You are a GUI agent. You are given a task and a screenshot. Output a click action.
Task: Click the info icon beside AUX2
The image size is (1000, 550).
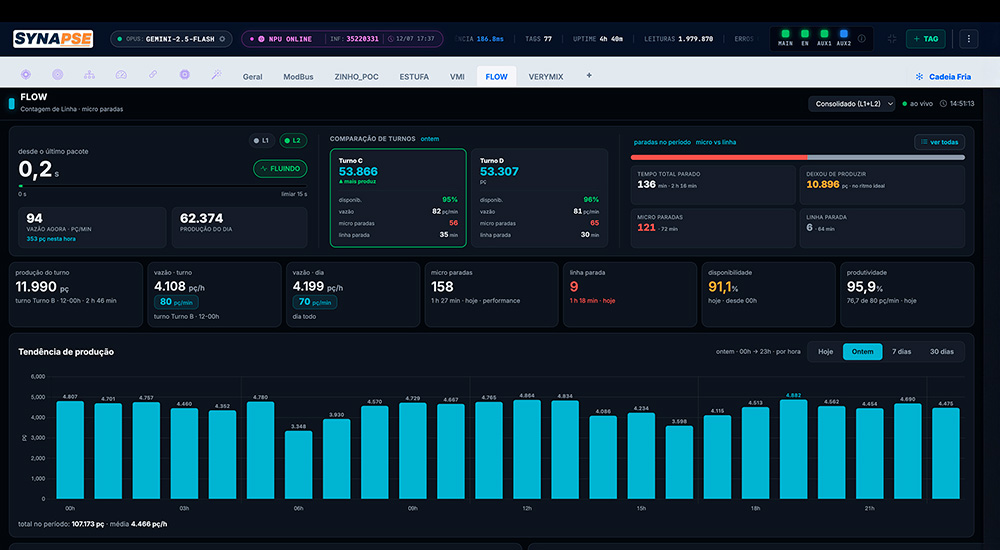pyautogui.click(x=862, y=39)
